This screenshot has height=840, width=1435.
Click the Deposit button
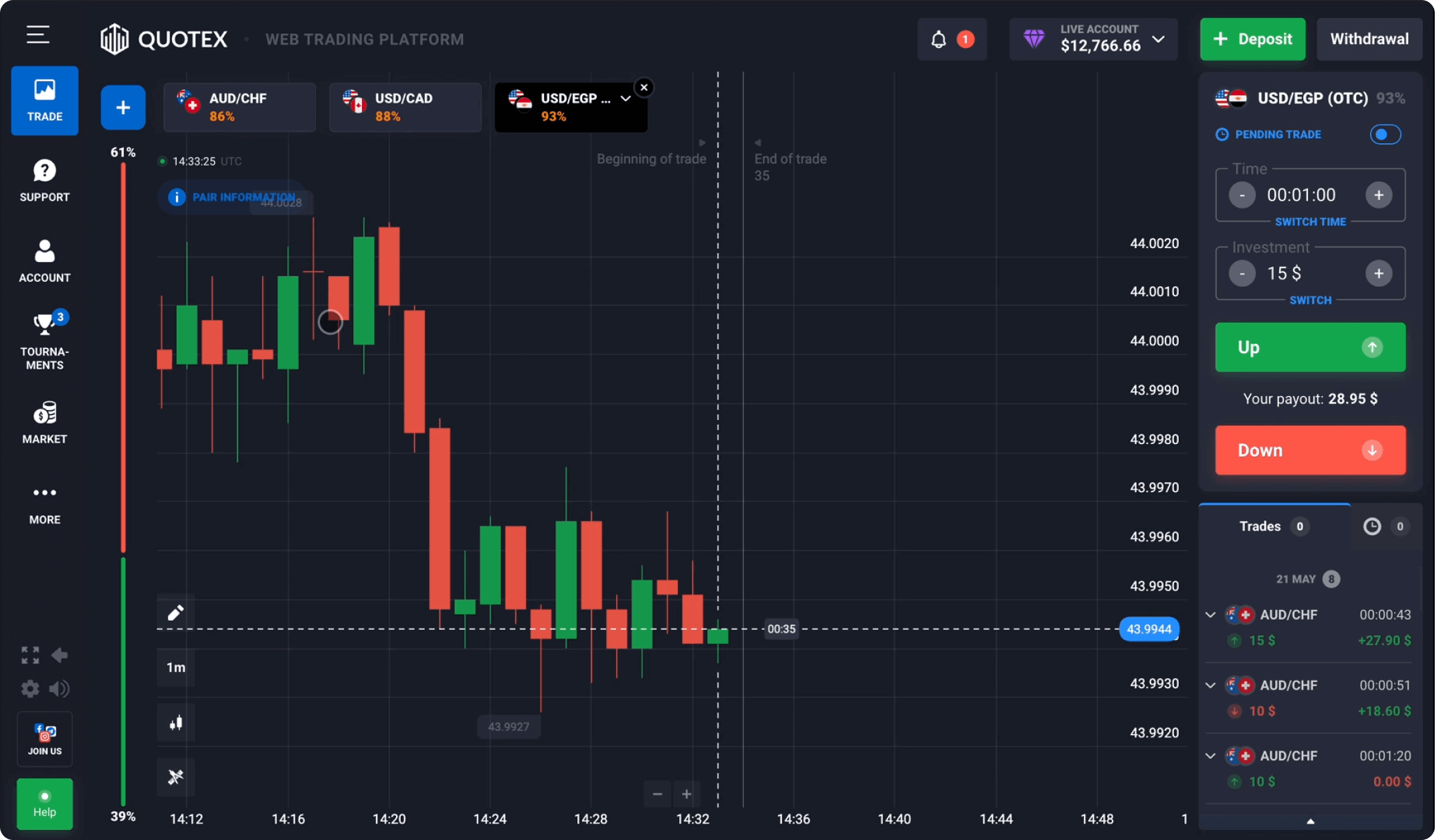[1252, 39]
